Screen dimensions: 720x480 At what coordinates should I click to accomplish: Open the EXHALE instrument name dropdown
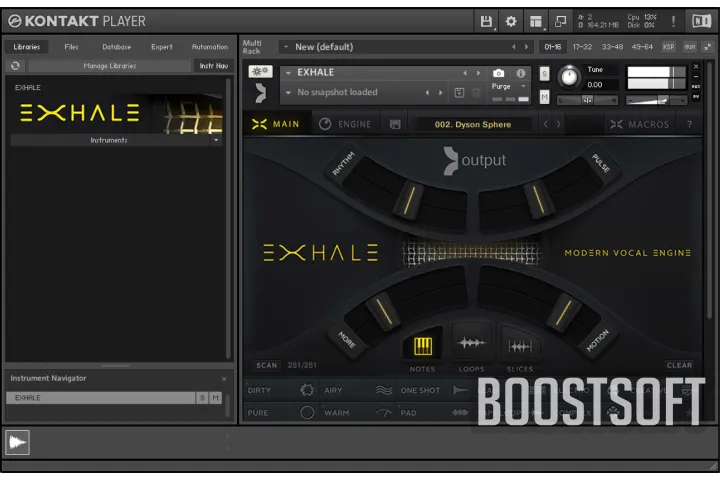(288, 73)
